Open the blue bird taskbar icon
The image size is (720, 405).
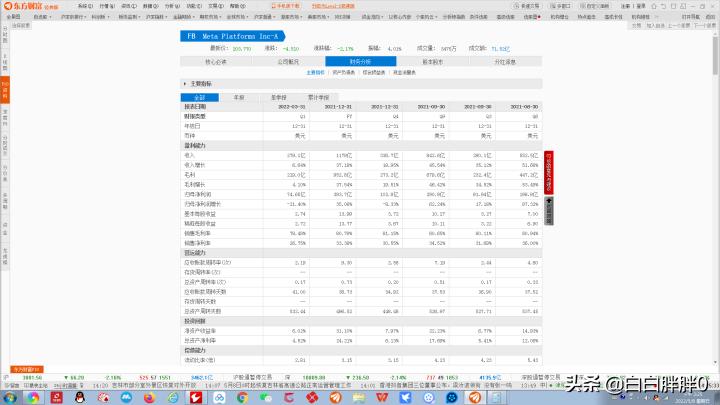[x=405, y=398]
